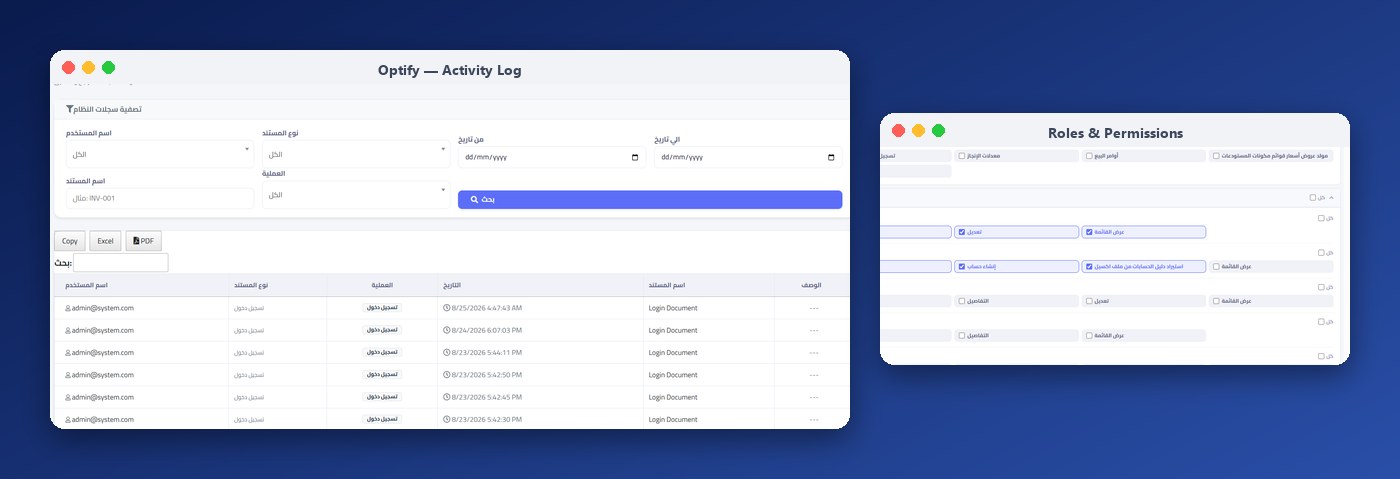
Task: Check the unchecked تعديل permission
Action: pyautogui.click(x=1089, y=301)
